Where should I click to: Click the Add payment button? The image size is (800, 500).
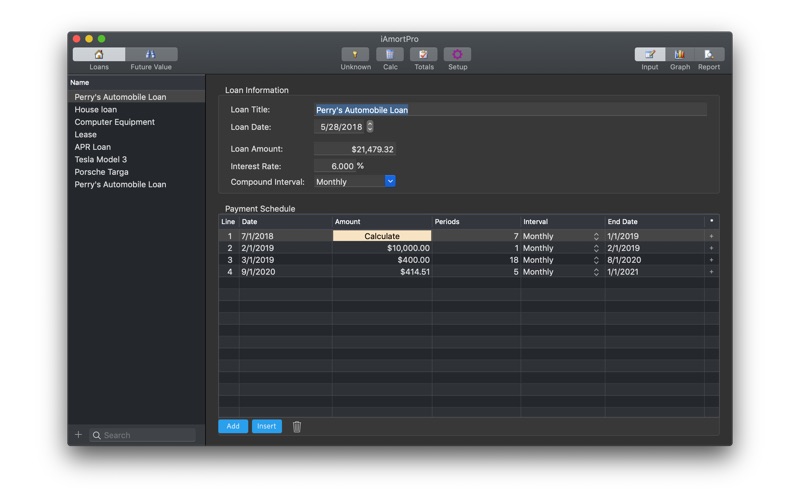(x=233, y=426)
